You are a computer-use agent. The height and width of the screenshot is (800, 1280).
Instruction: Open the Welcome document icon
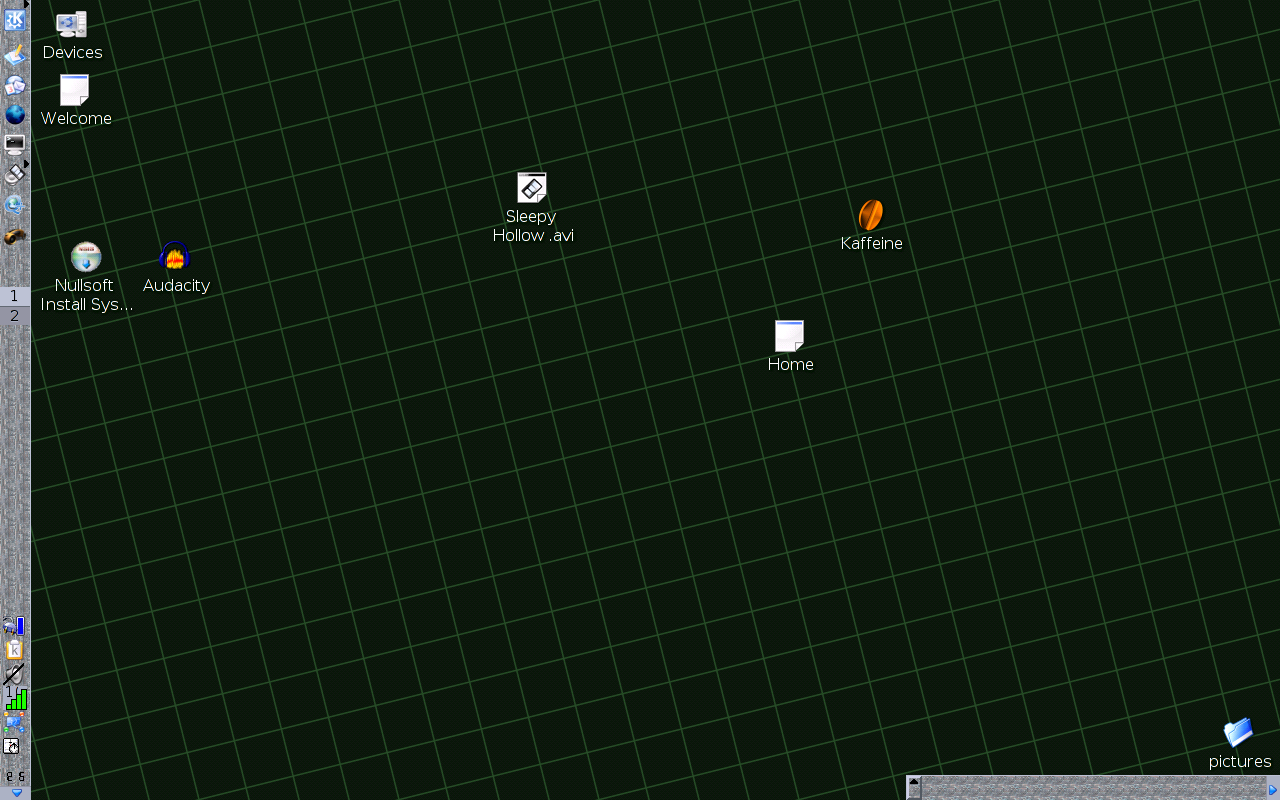coord(75,90)
